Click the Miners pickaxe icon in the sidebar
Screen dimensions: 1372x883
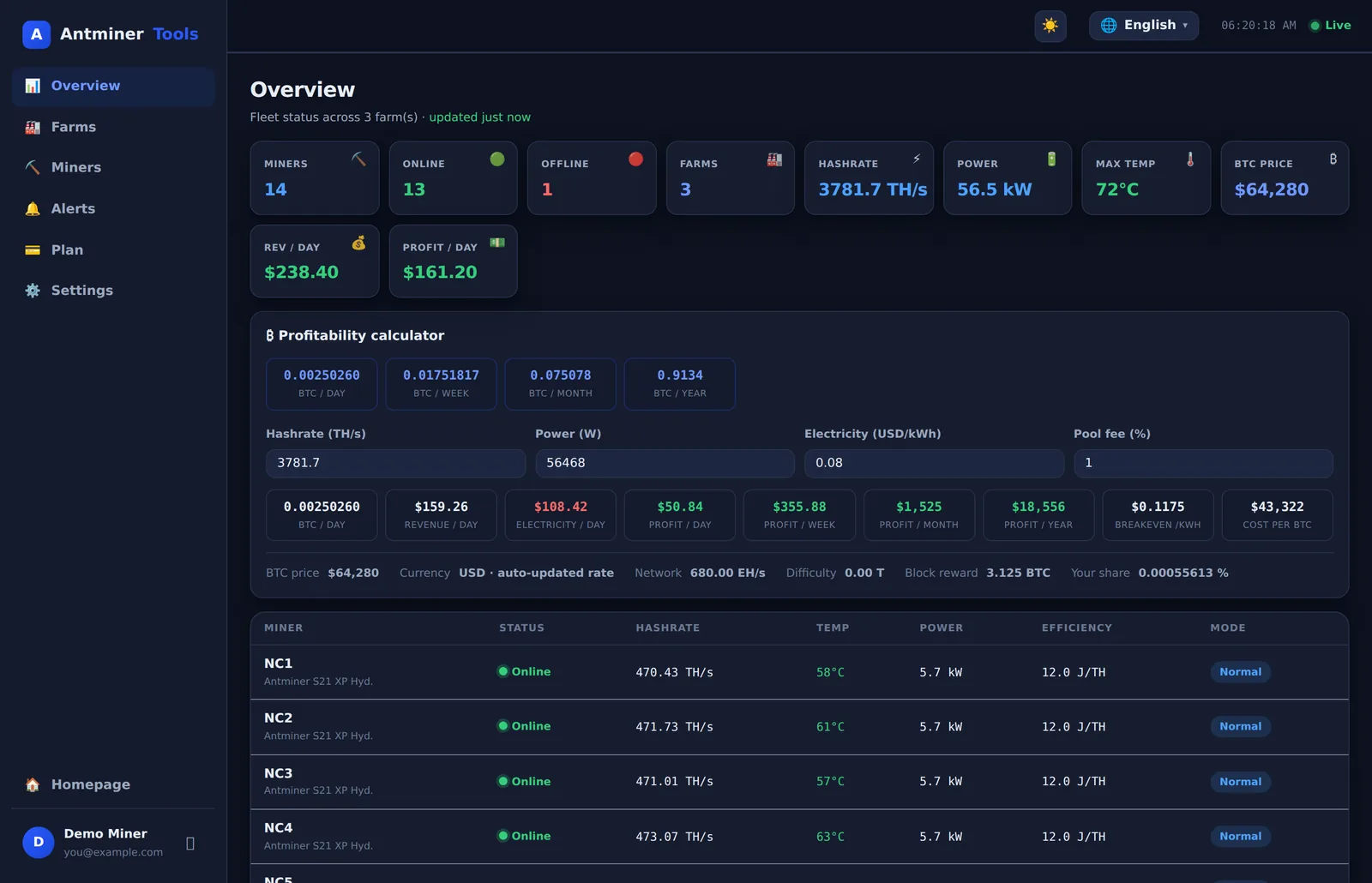pos(33,168)
